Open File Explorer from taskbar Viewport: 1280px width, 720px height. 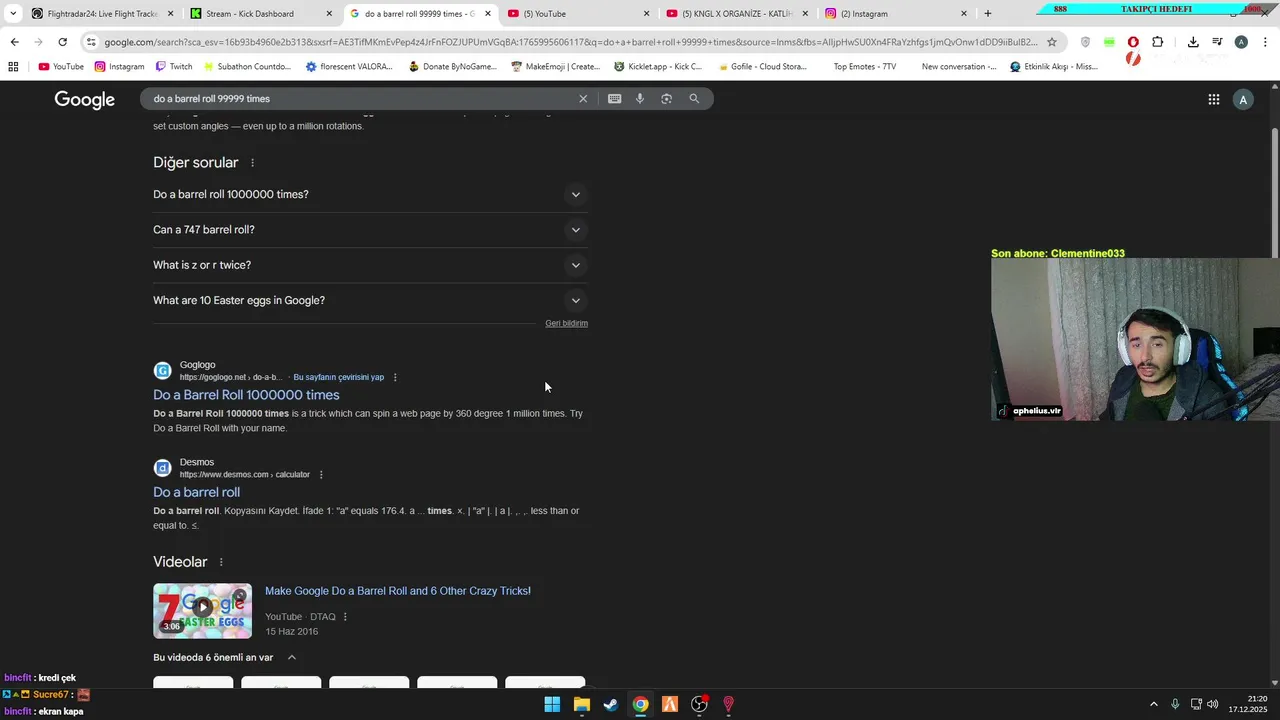[x=581, y=704]
